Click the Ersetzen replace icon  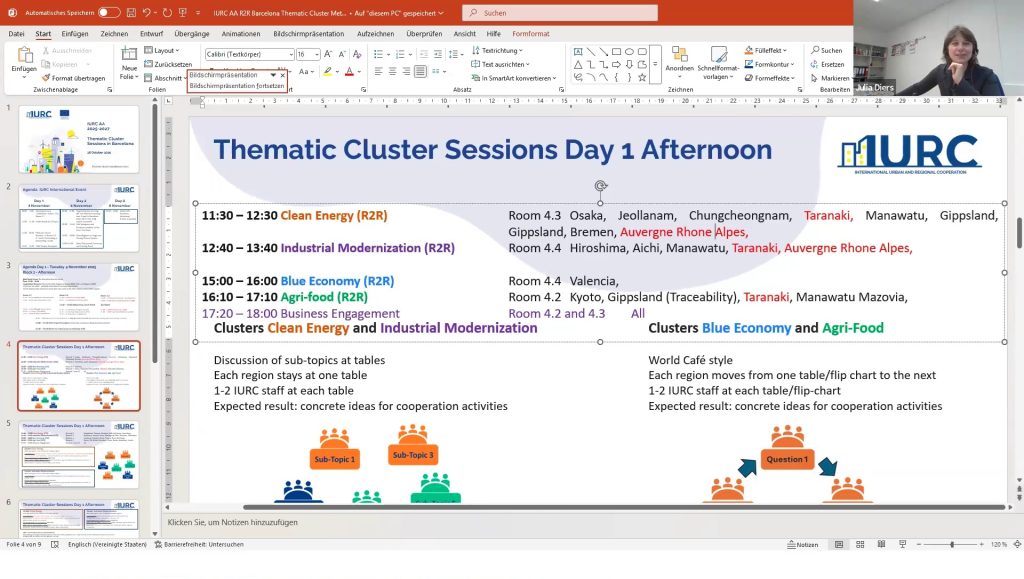(826, 64)
